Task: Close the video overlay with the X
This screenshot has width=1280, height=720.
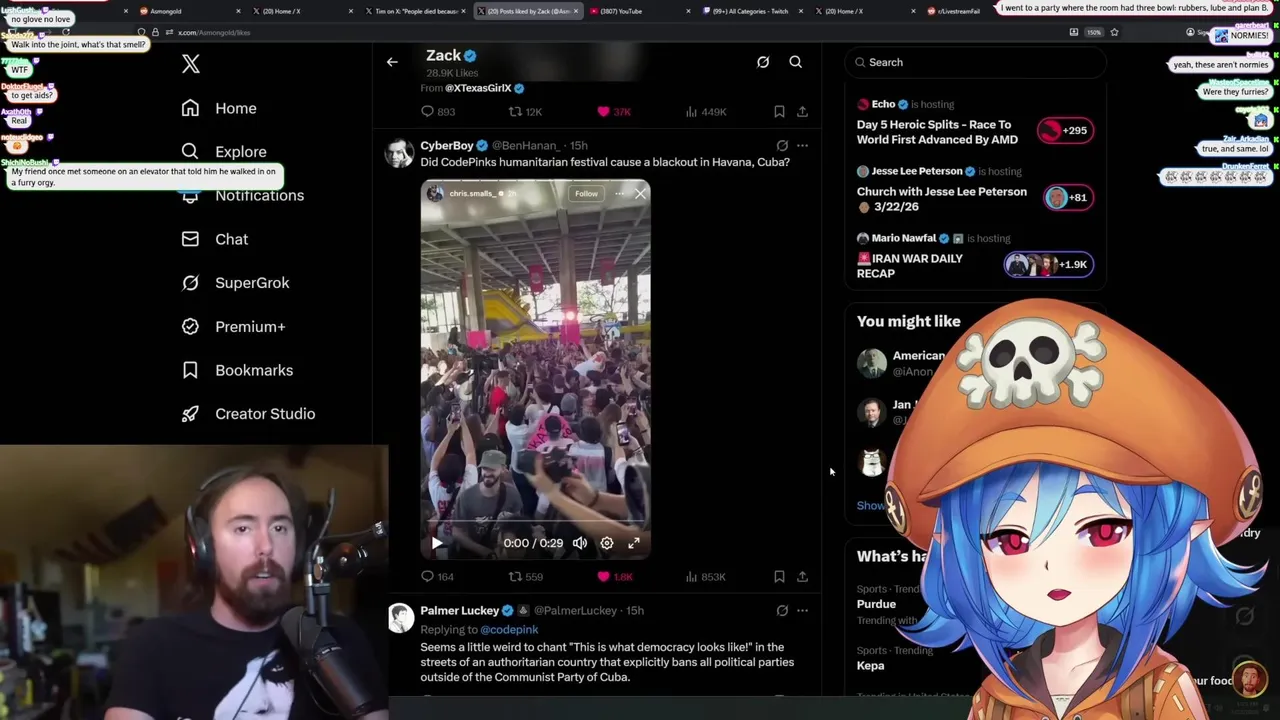Action: (x=640, y=194)
